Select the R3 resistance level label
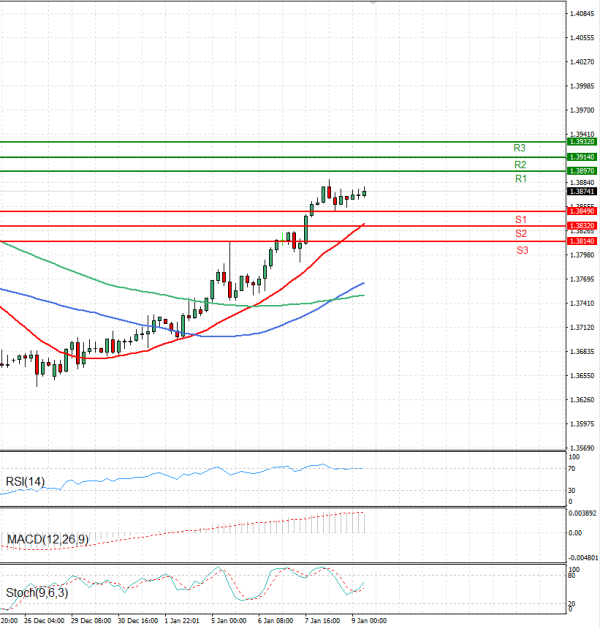Screen dimensions: 600x629 point(519,147)
